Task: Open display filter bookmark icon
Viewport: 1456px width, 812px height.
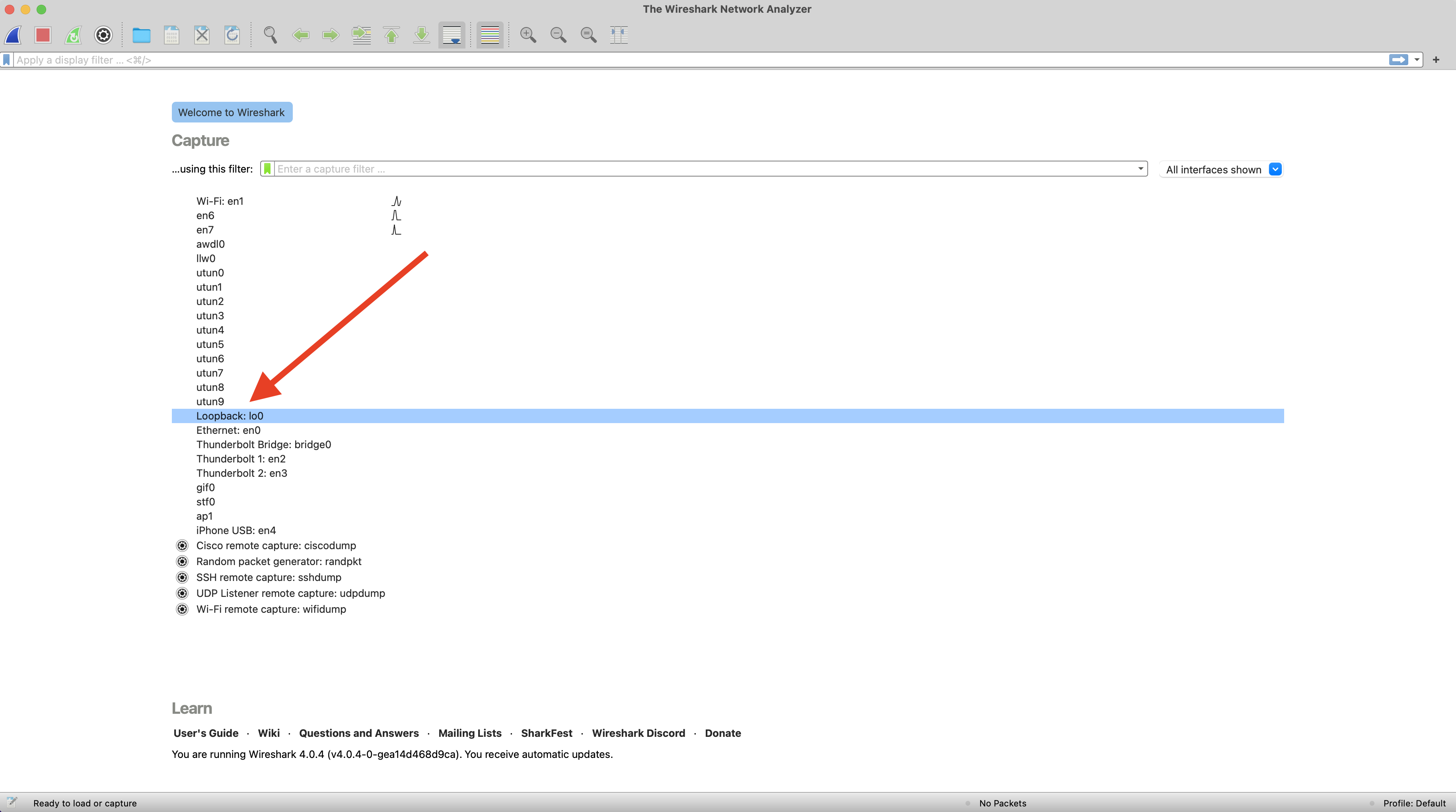Action: point(6,60)
